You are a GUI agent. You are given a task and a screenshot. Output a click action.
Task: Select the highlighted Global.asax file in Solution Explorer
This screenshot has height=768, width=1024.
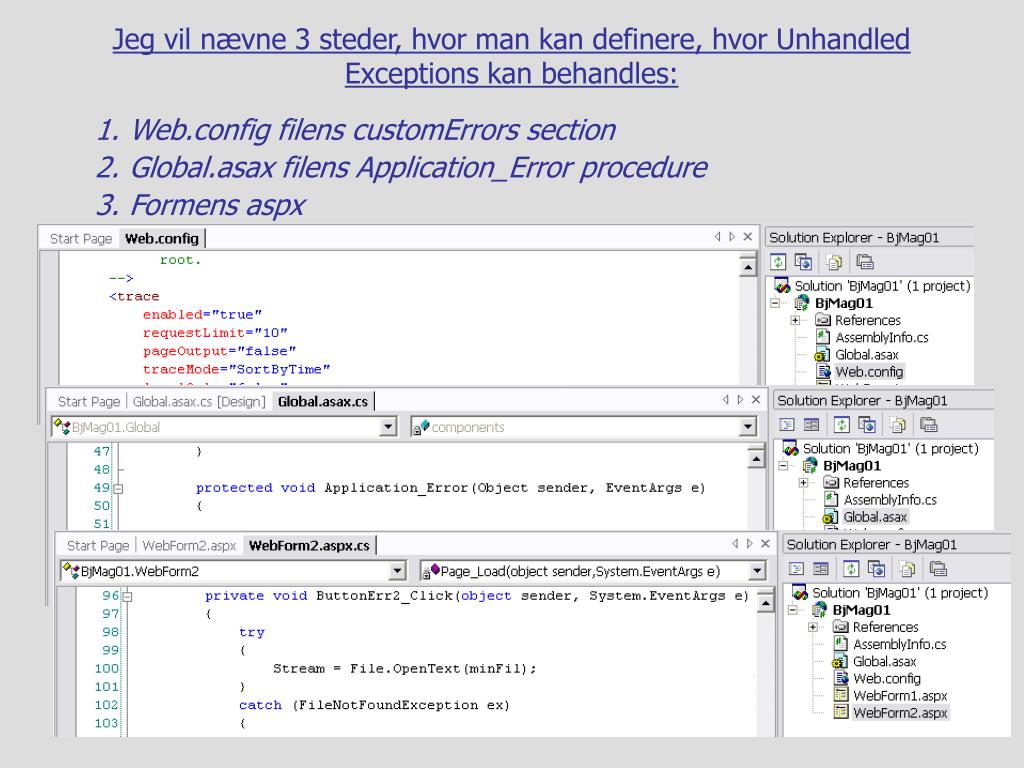[875, 517]
